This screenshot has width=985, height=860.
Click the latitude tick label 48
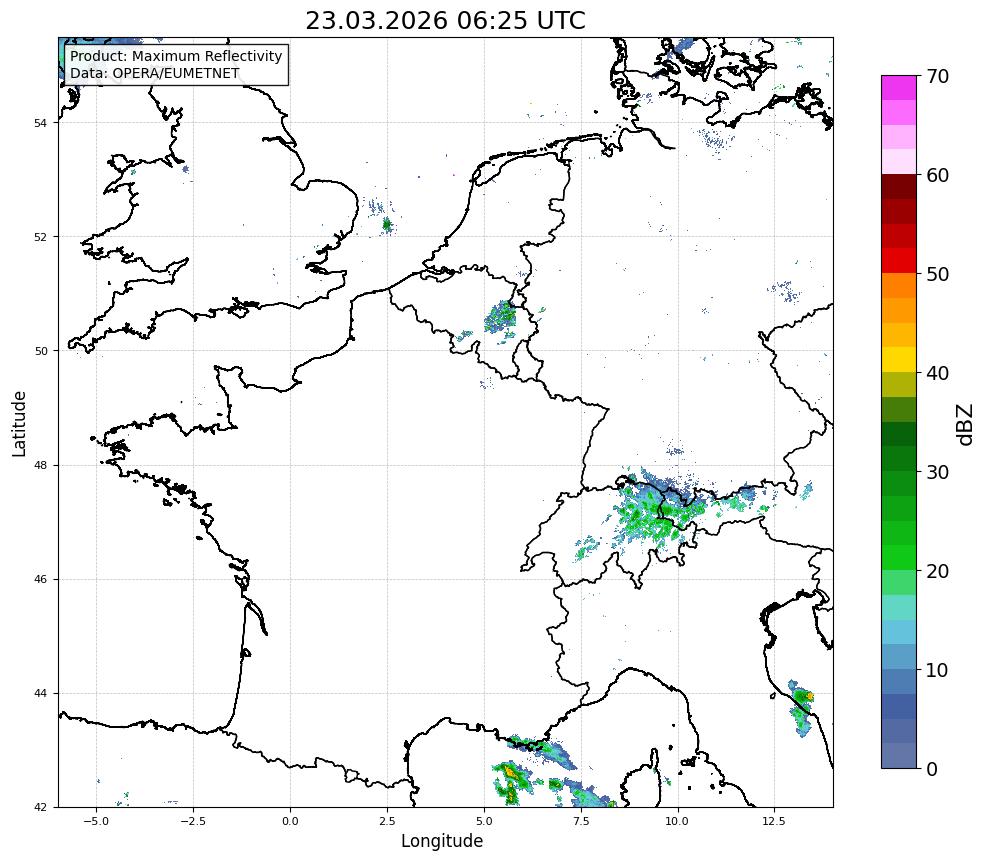pos(40,466)
